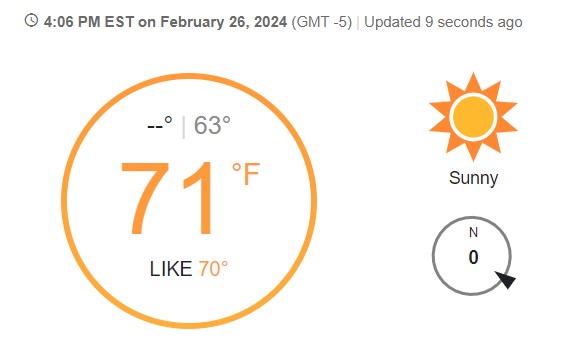Click the wind speed value 0
The image size is (580, 362).
point(473,257)
